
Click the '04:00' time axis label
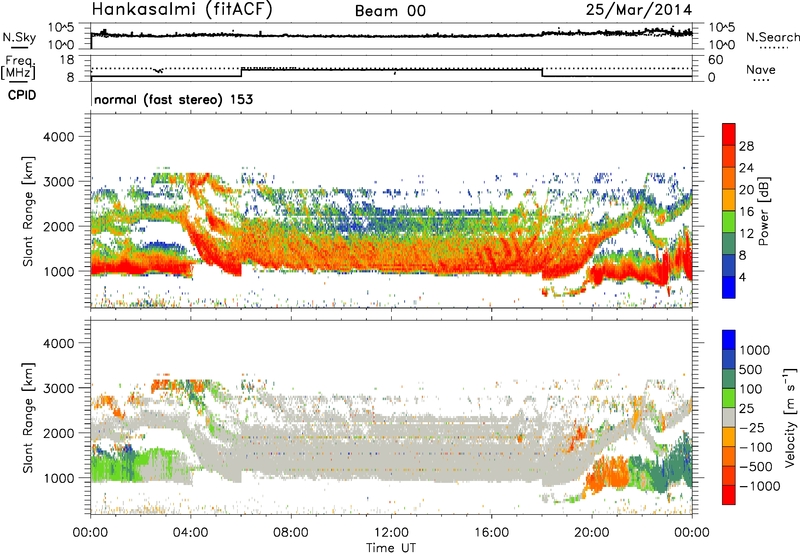click(190, 533)
